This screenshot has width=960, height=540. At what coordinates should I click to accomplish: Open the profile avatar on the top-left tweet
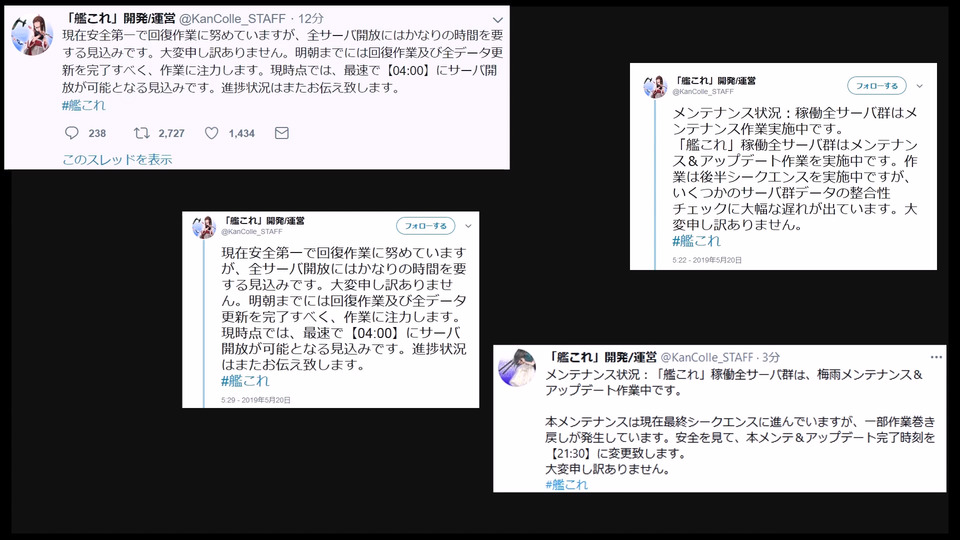[32, 34]
